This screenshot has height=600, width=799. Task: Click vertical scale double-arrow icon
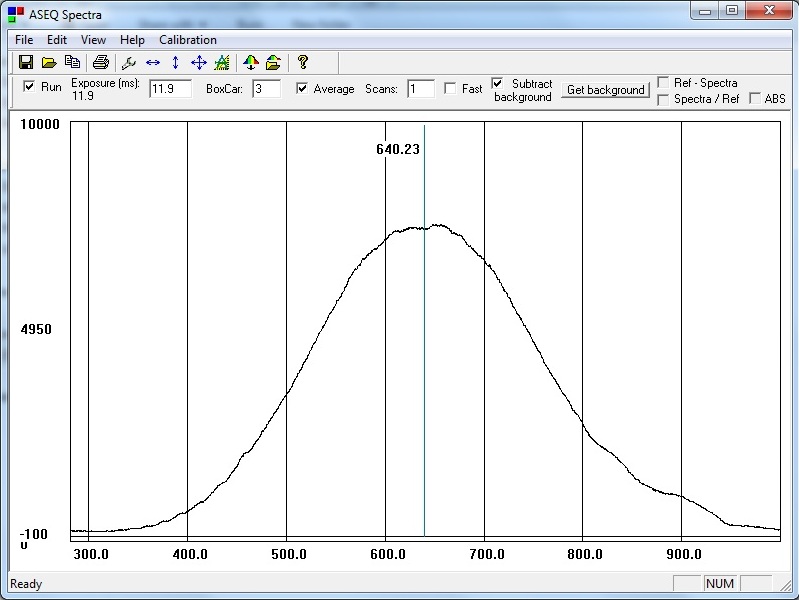coord(175,62)
